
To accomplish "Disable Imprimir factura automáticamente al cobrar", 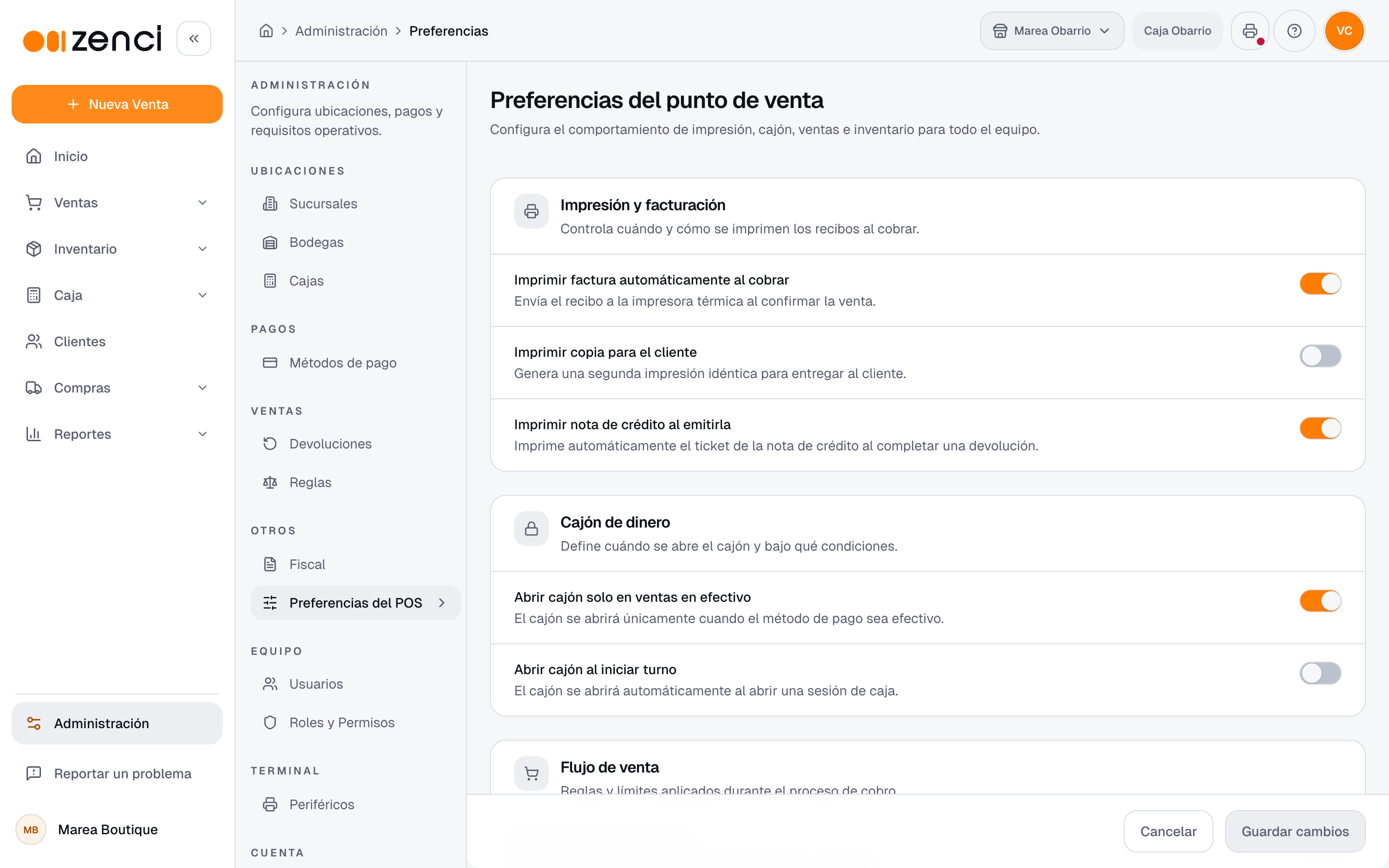I will coord(1320,284).
